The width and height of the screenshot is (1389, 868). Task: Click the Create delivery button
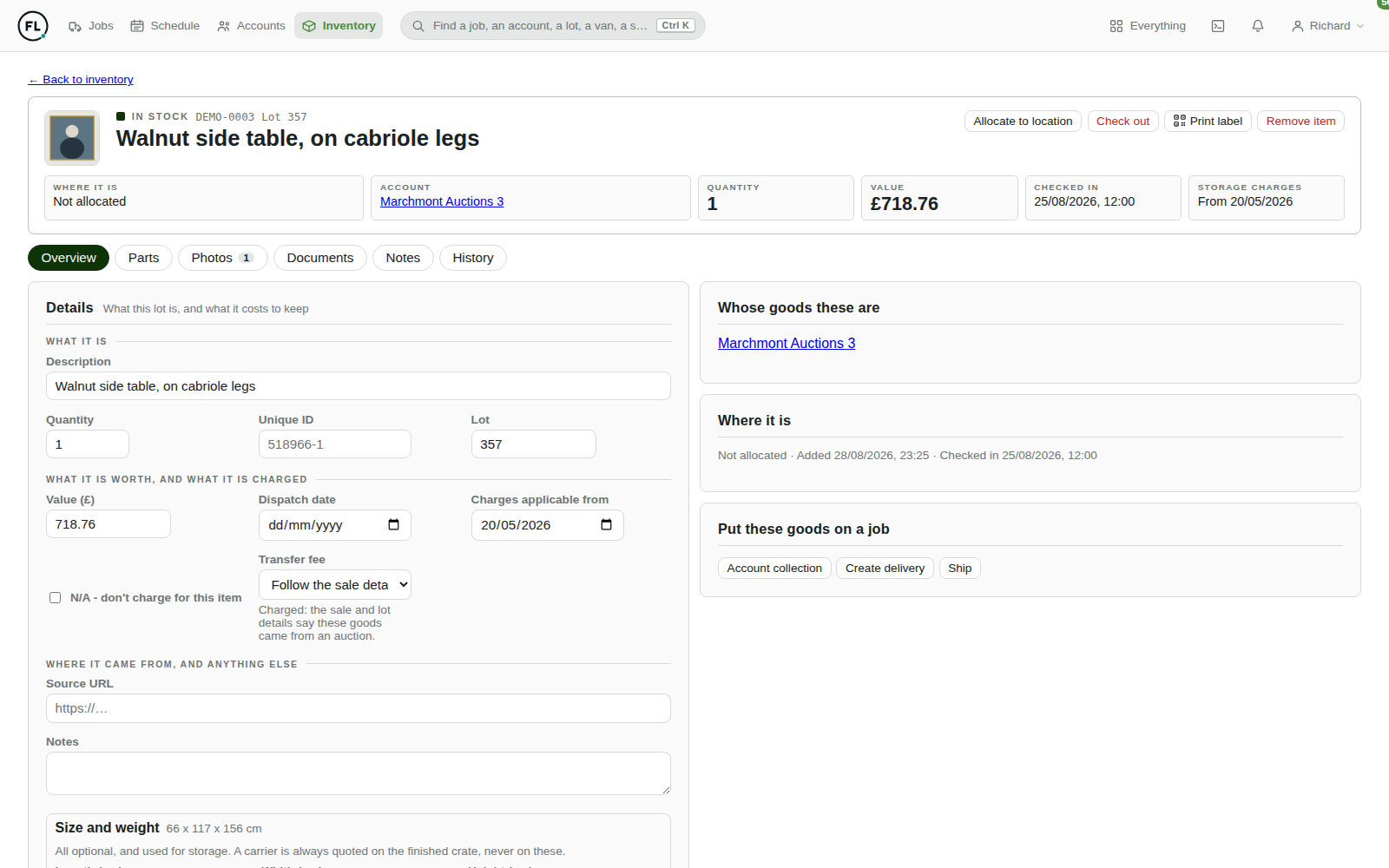(x=885, y=569)
